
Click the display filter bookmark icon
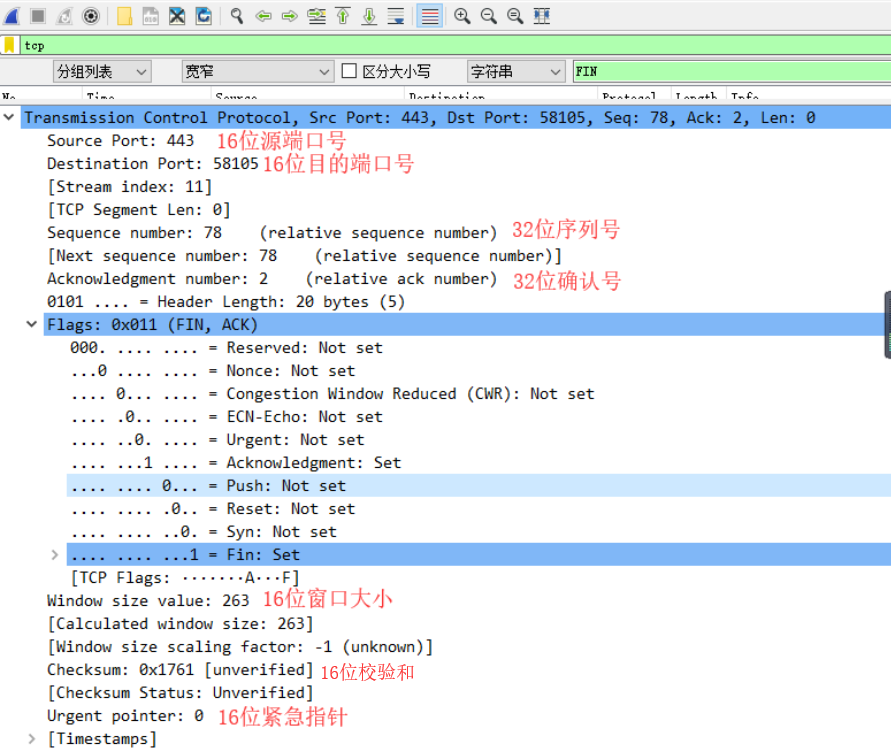coord(9,45)
